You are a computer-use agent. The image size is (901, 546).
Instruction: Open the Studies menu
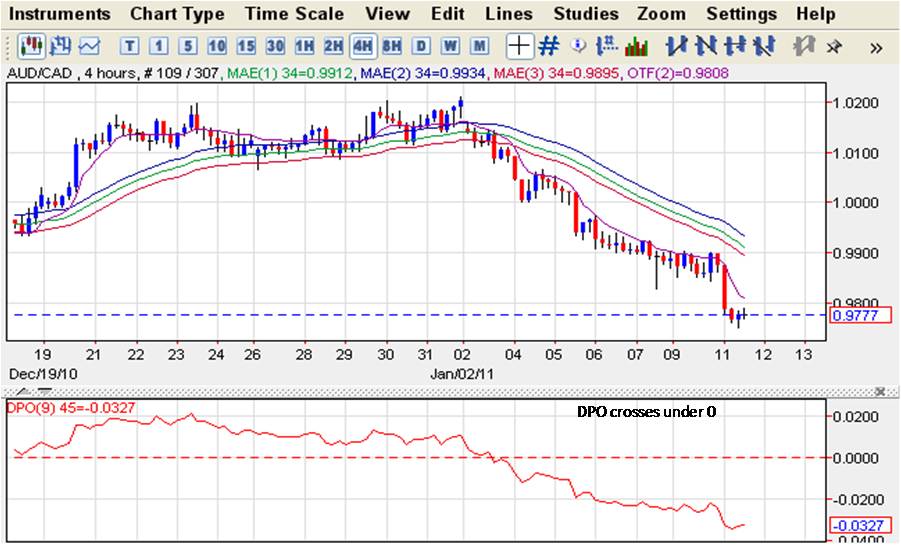coord(586,14)
